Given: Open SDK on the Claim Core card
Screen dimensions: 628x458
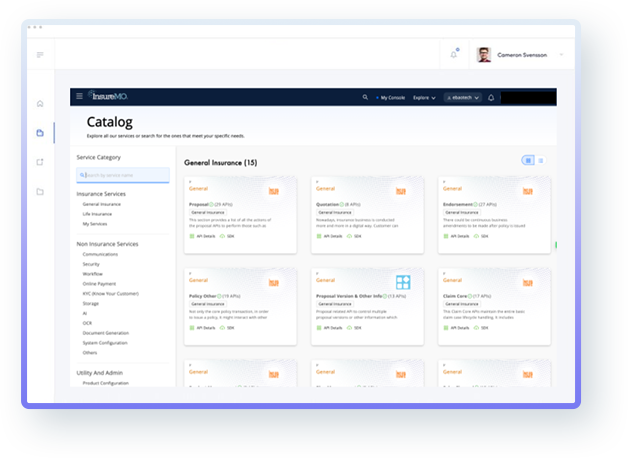Looking at the screenshot, I should click(x=481, y=328).
